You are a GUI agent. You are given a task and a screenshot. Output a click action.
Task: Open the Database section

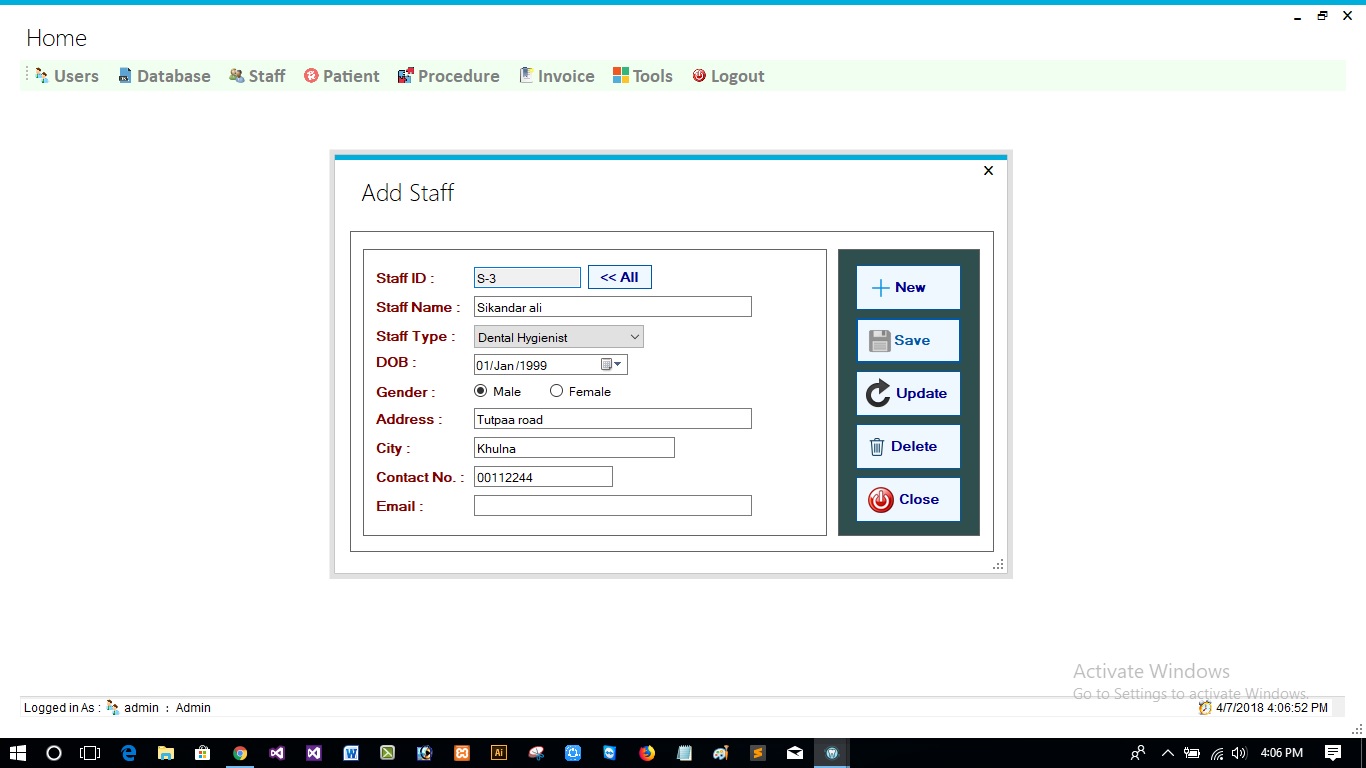[164, 75]
